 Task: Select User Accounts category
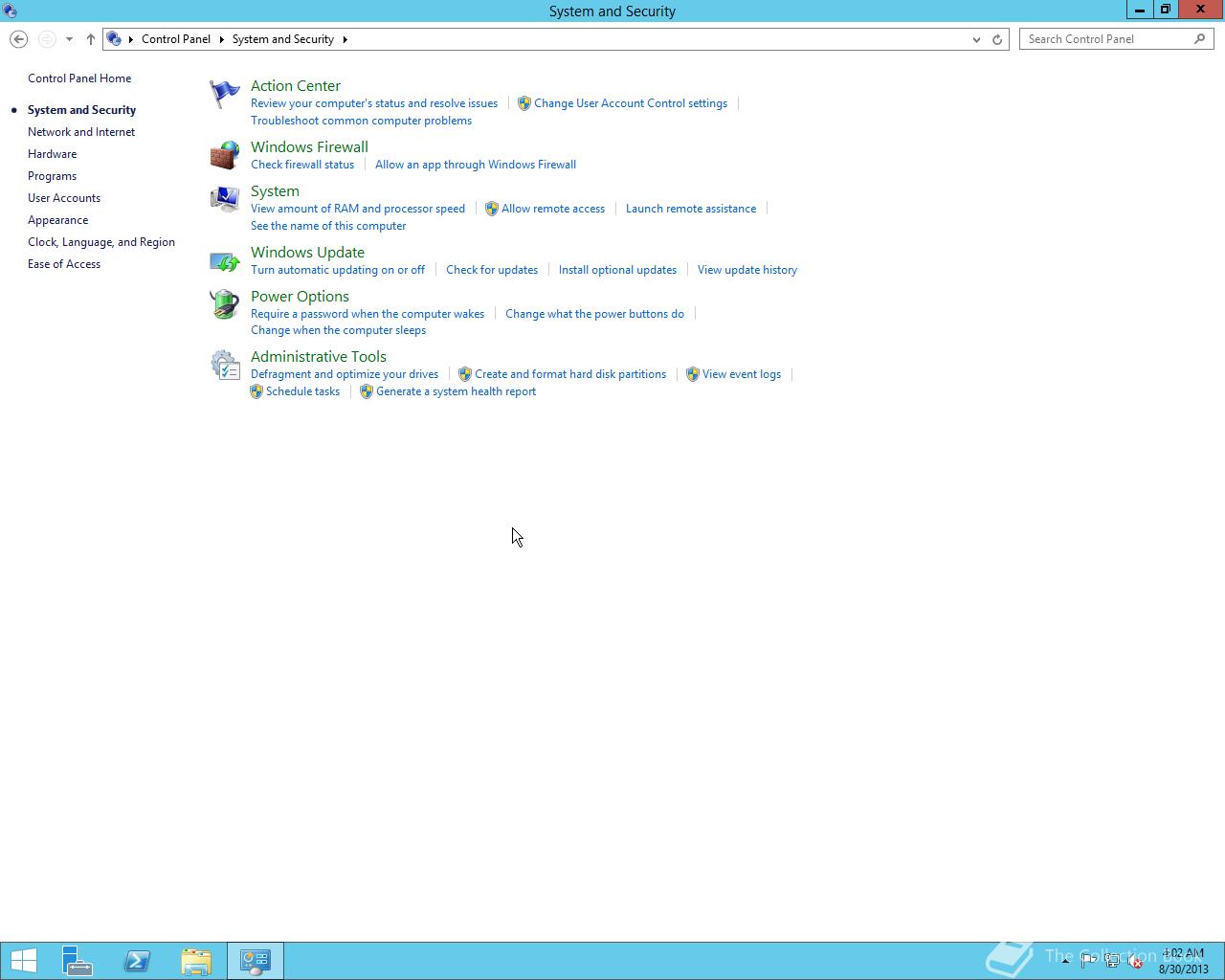click(64, 198)
